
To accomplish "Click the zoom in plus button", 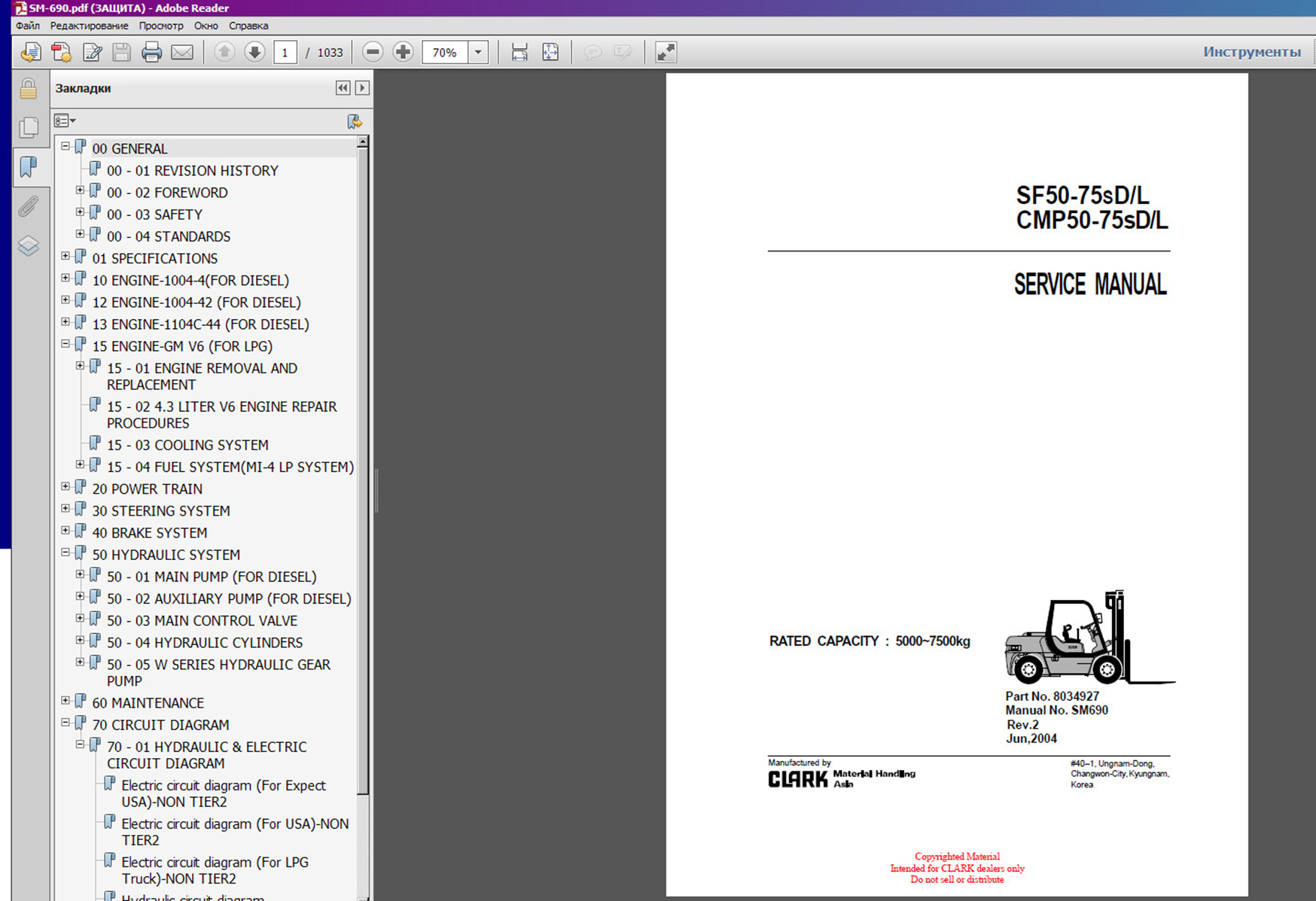I will [x=403, y=52].
